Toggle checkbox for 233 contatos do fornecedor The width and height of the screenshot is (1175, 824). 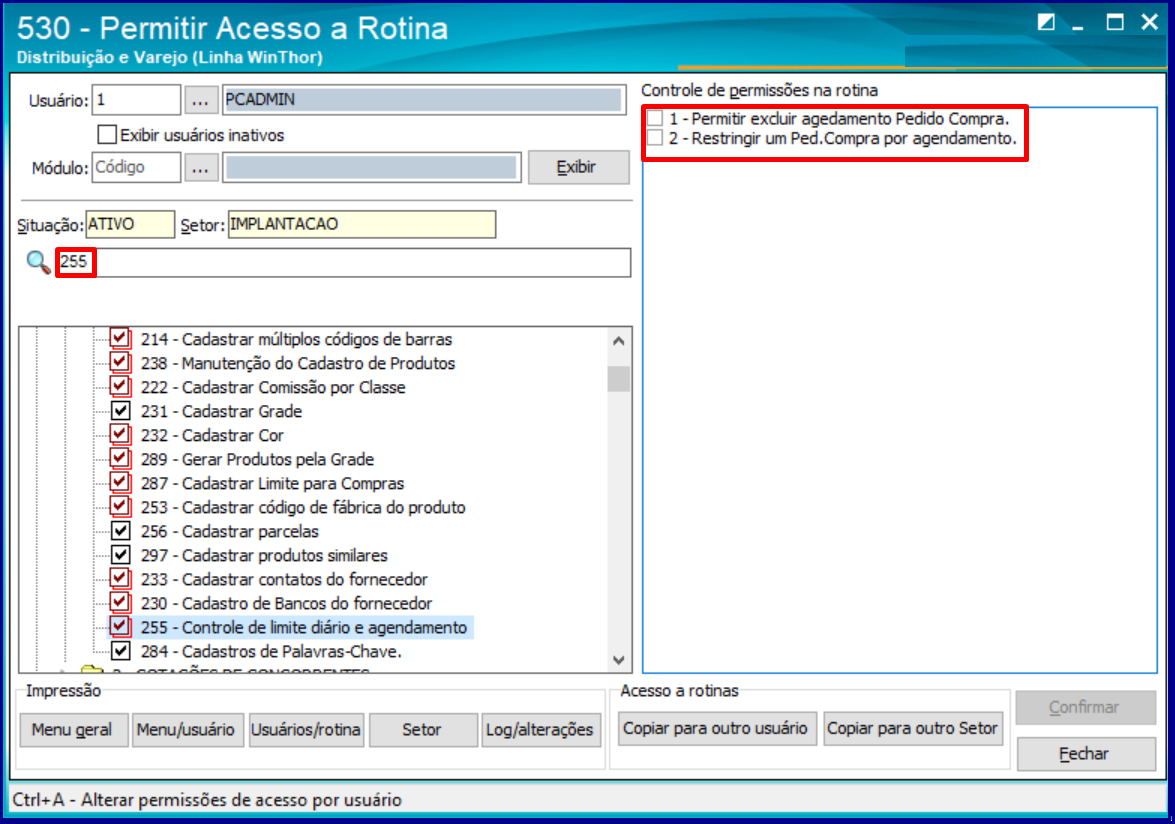(120, 579)
